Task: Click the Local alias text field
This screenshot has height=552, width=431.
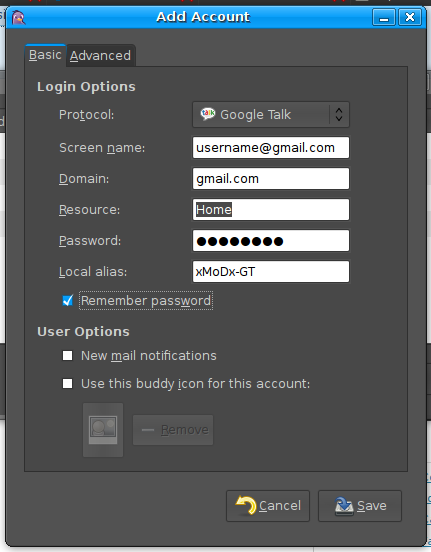Action: 271,271
